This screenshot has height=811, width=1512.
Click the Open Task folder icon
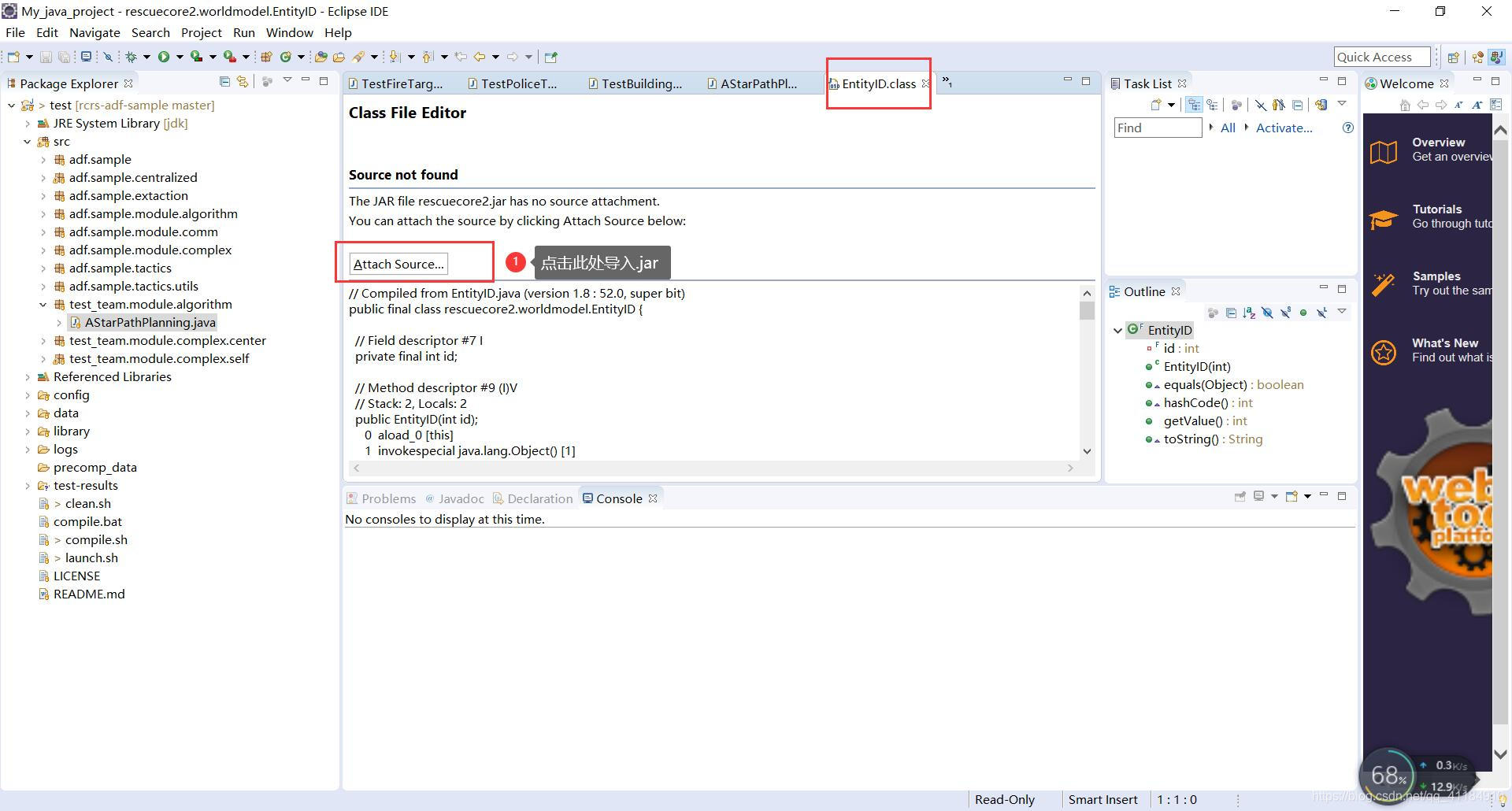coord(339,57)
